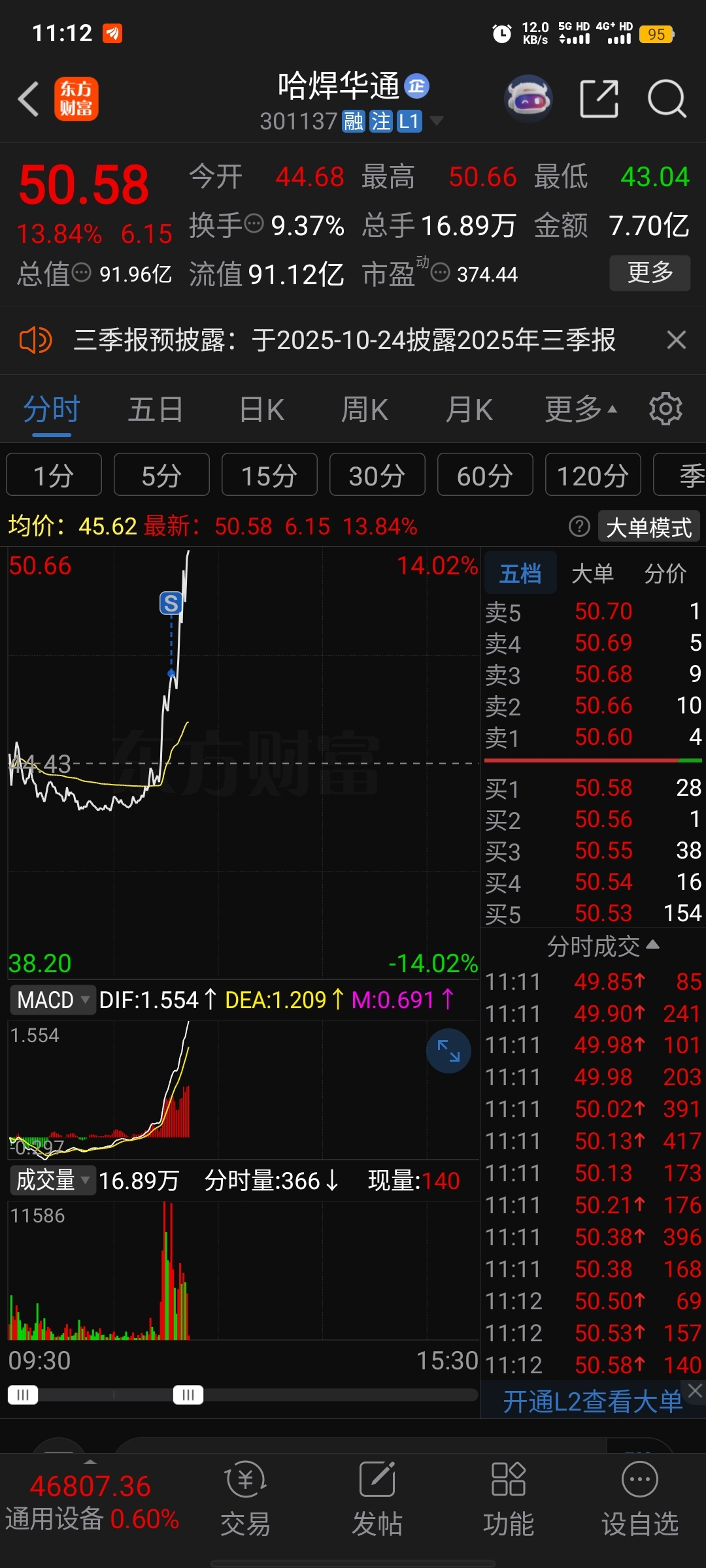Image resolution: width=706 pixels, height=1568 pixels.
Task: Tap the back arrow icon
Action: [x=29, y=99]
